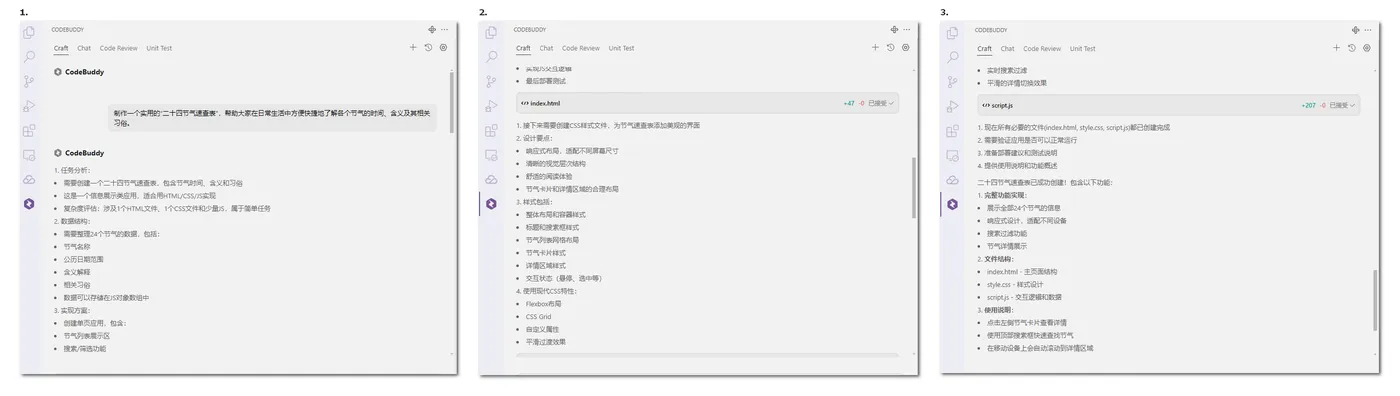Open CodeBuddy settings gear in screenshot 3

click(1366, 47)
